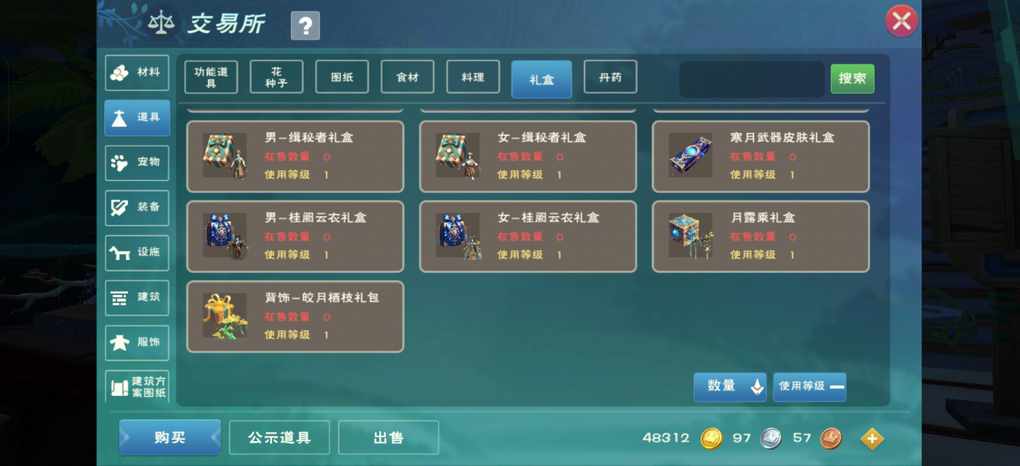This screenshot has width=1020, height=466.
Task: Click the gold coin currency icon
Action: pyautogui.click(x=711, y=438)
